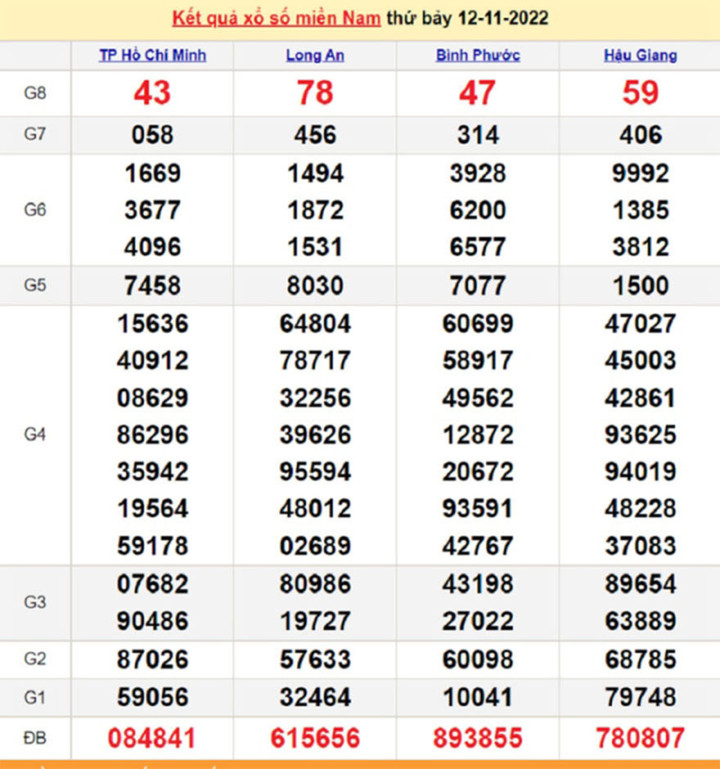Screen dimensions: 720x769
Task: Select the G1 row label
Action: (x=35, y=697)
